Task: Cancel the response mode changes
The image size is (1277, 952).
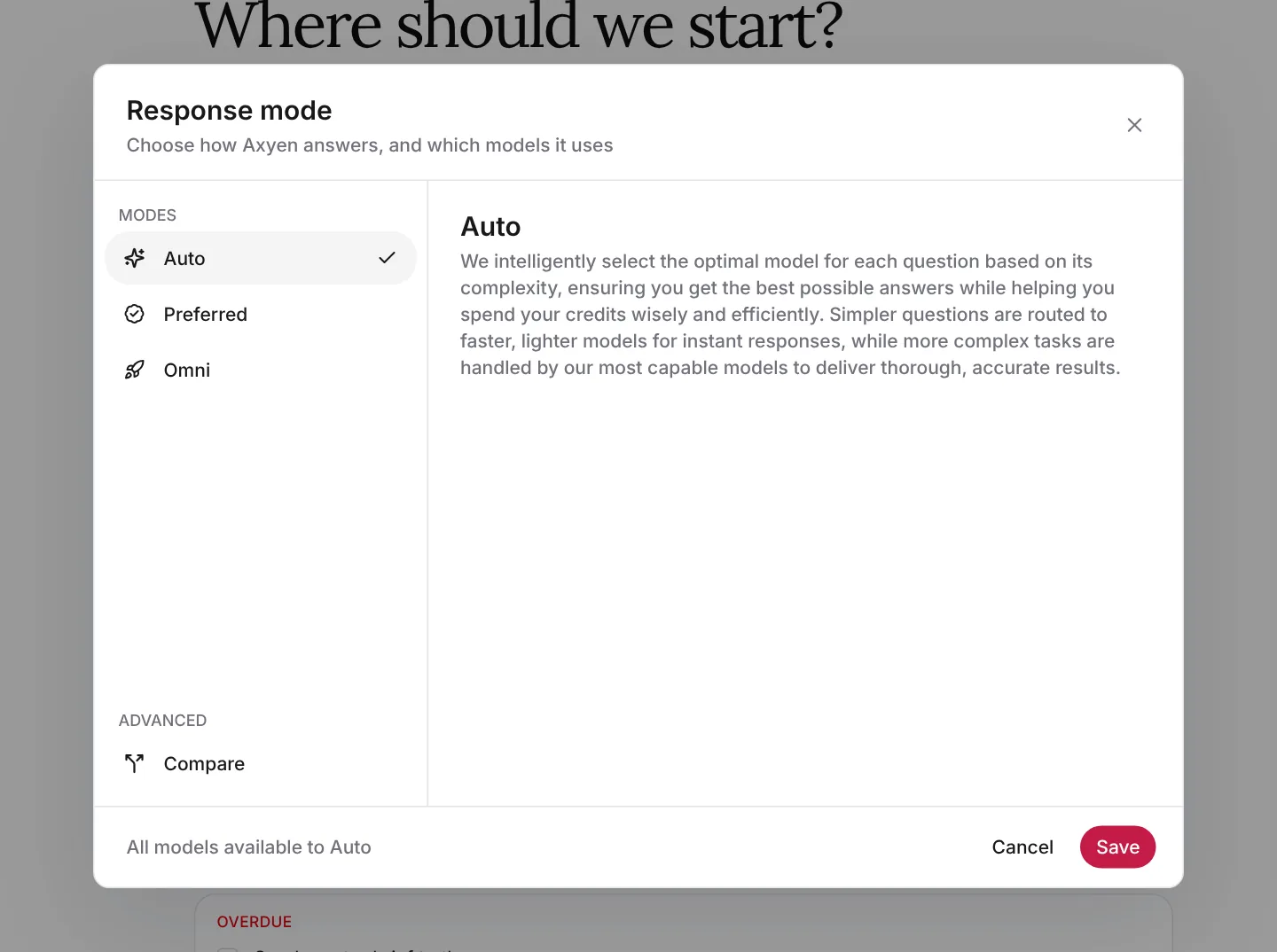Action: (1022, 847)
